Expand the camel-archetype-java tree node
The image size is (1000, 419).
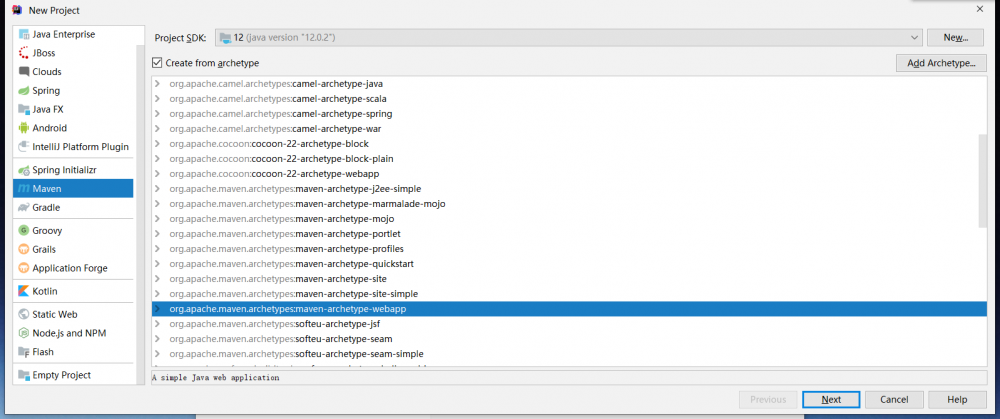(157, 84)
